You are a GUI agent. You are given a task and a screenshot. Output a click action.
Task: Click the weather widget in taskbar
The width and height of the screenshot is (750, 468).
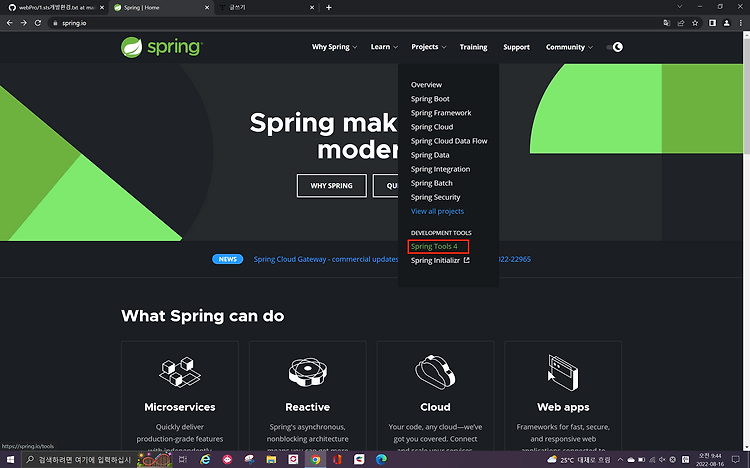click(579, 459)
